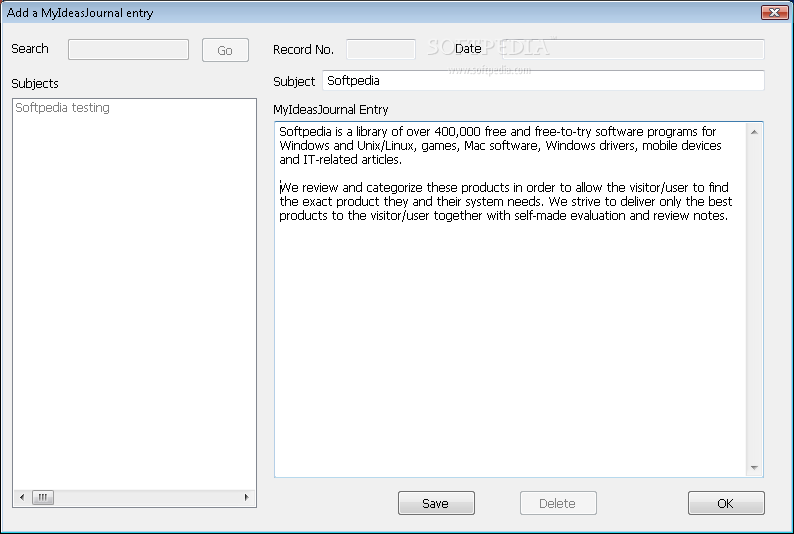
Task: Click the Subjects list horizontal scroll thumb
Action: [x=43, y=497]
